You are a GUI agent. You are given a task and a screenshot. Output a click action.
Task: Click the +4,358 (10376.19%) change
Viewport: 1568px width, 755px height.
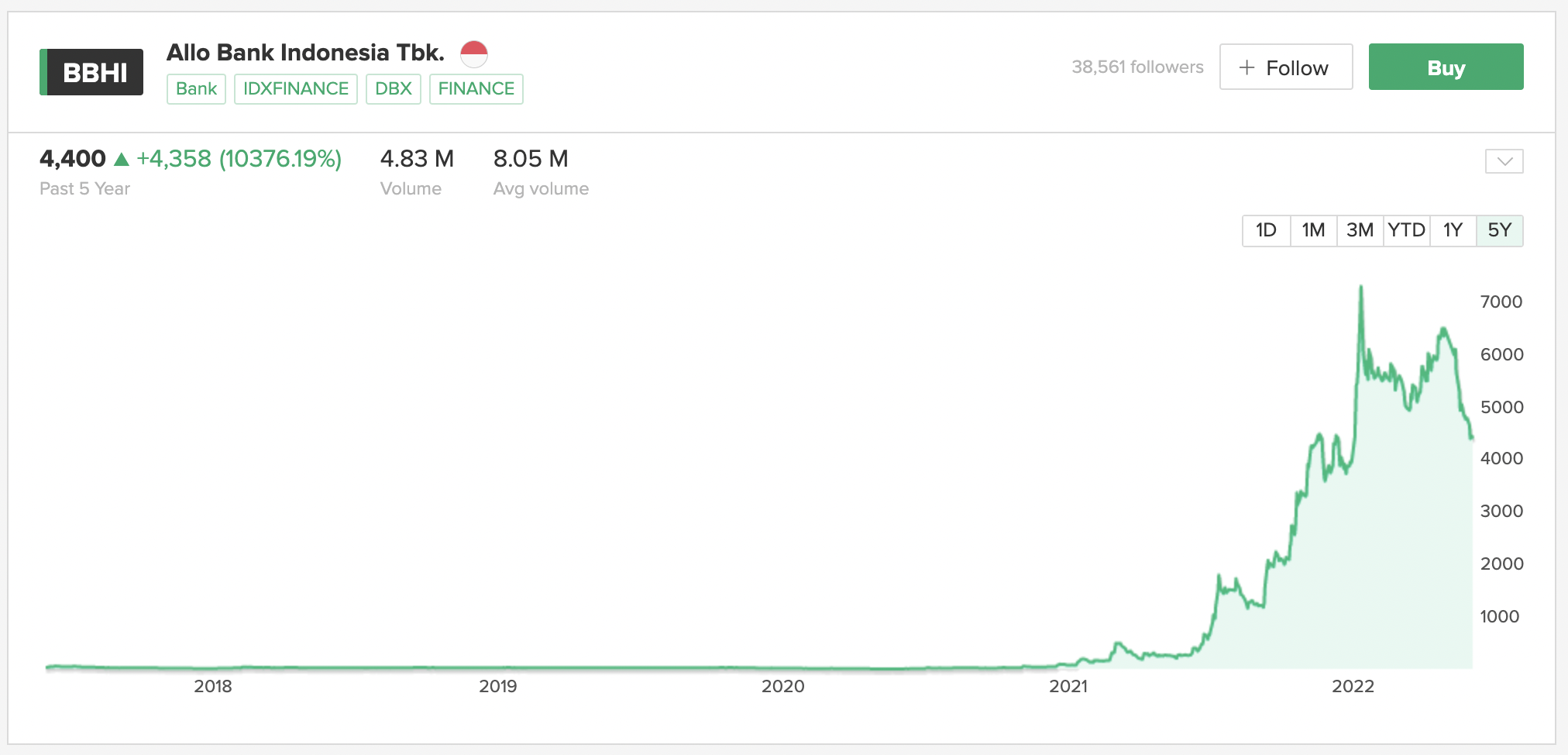tap(239, 159)
